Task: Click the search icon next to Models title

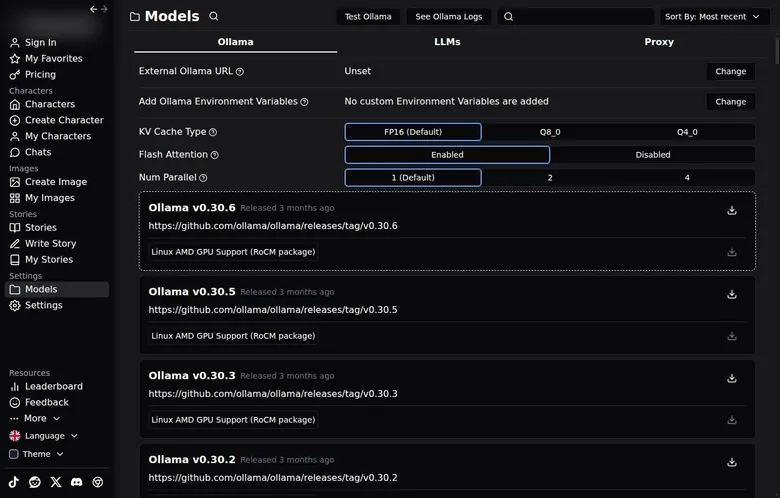Action: (213, 16)
